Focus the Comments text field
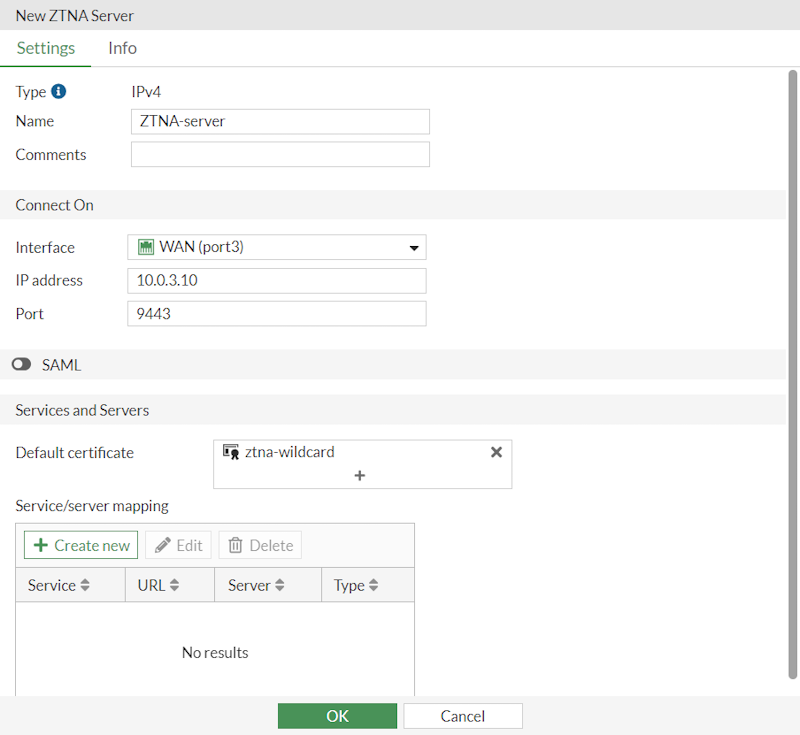Image resolution: width=800 pixels, height=735 pixels. coord(280,155)
